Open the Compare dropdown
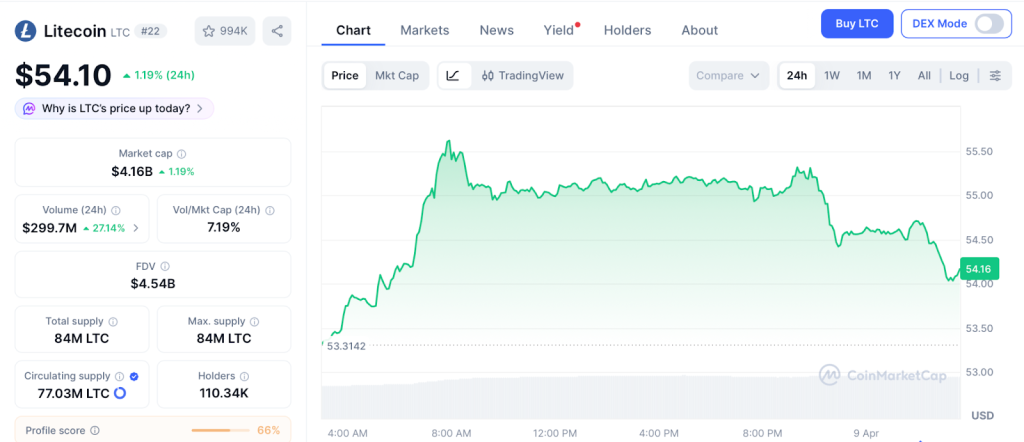1024x442 pixels. coord(729,76)
